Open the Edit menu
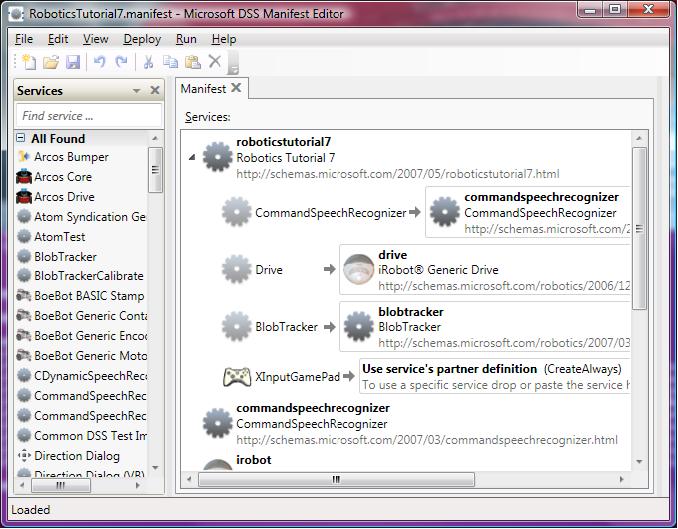The height and width of the screenshot is (529, 678). (x=58, y=39)
